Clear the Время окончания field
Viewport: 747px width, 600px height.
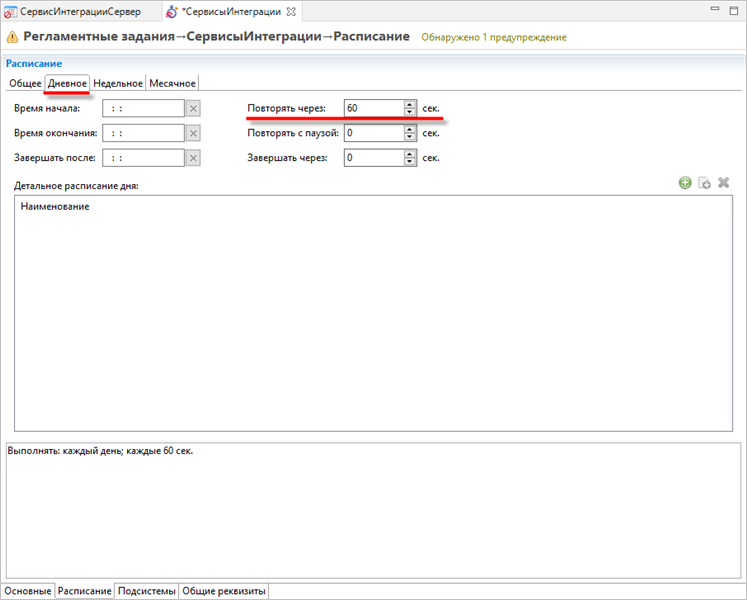[194, 133]
